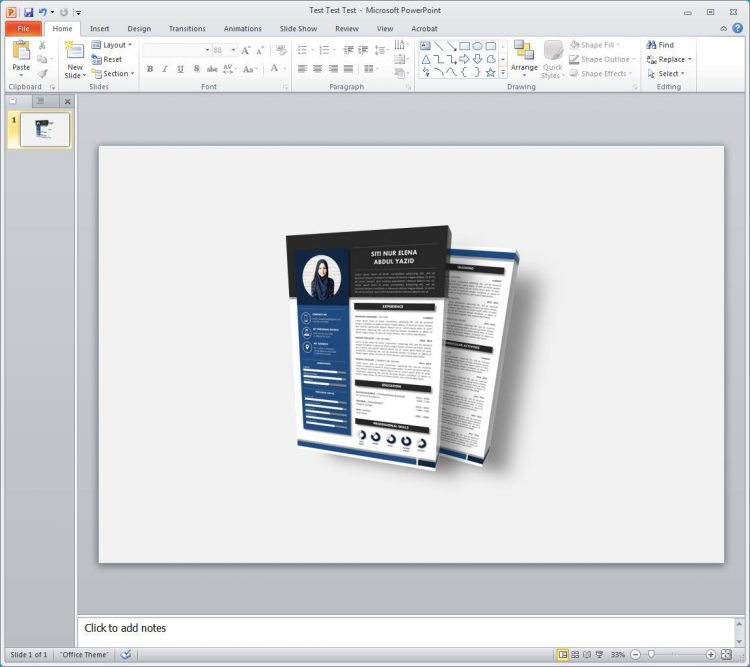Viewport: 750px width, 667px height.
Task: Select the oval shape in gallery
Action: click(477, 46)
